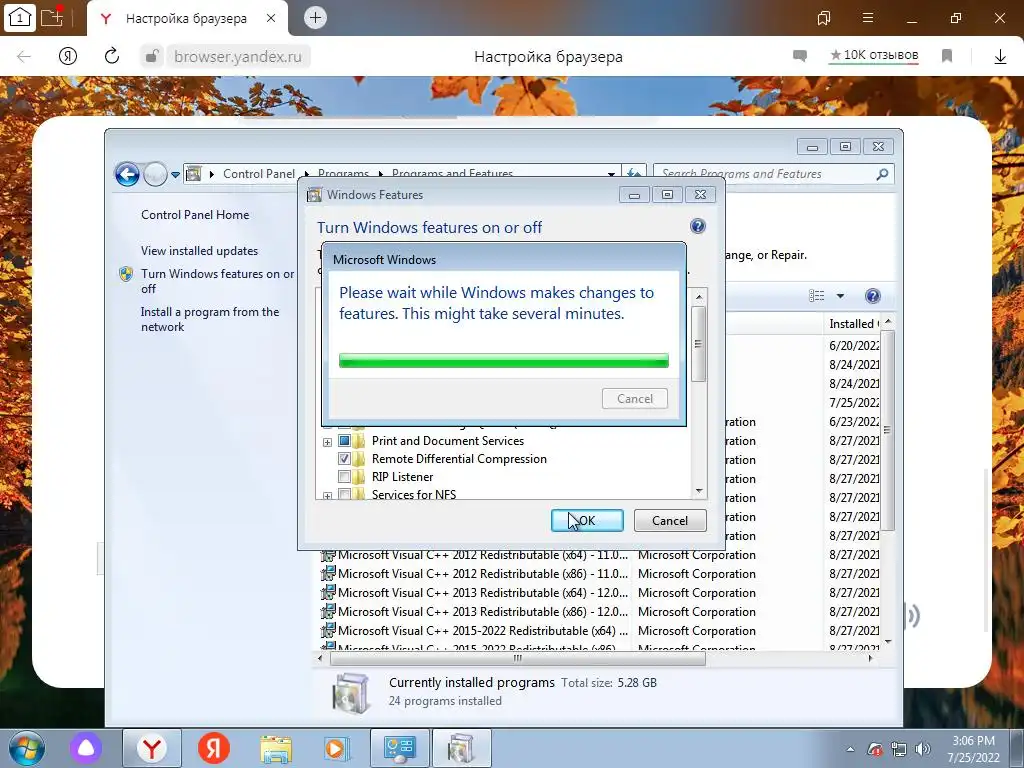
Task: Open the view options icon
Action: click(816, 296)
